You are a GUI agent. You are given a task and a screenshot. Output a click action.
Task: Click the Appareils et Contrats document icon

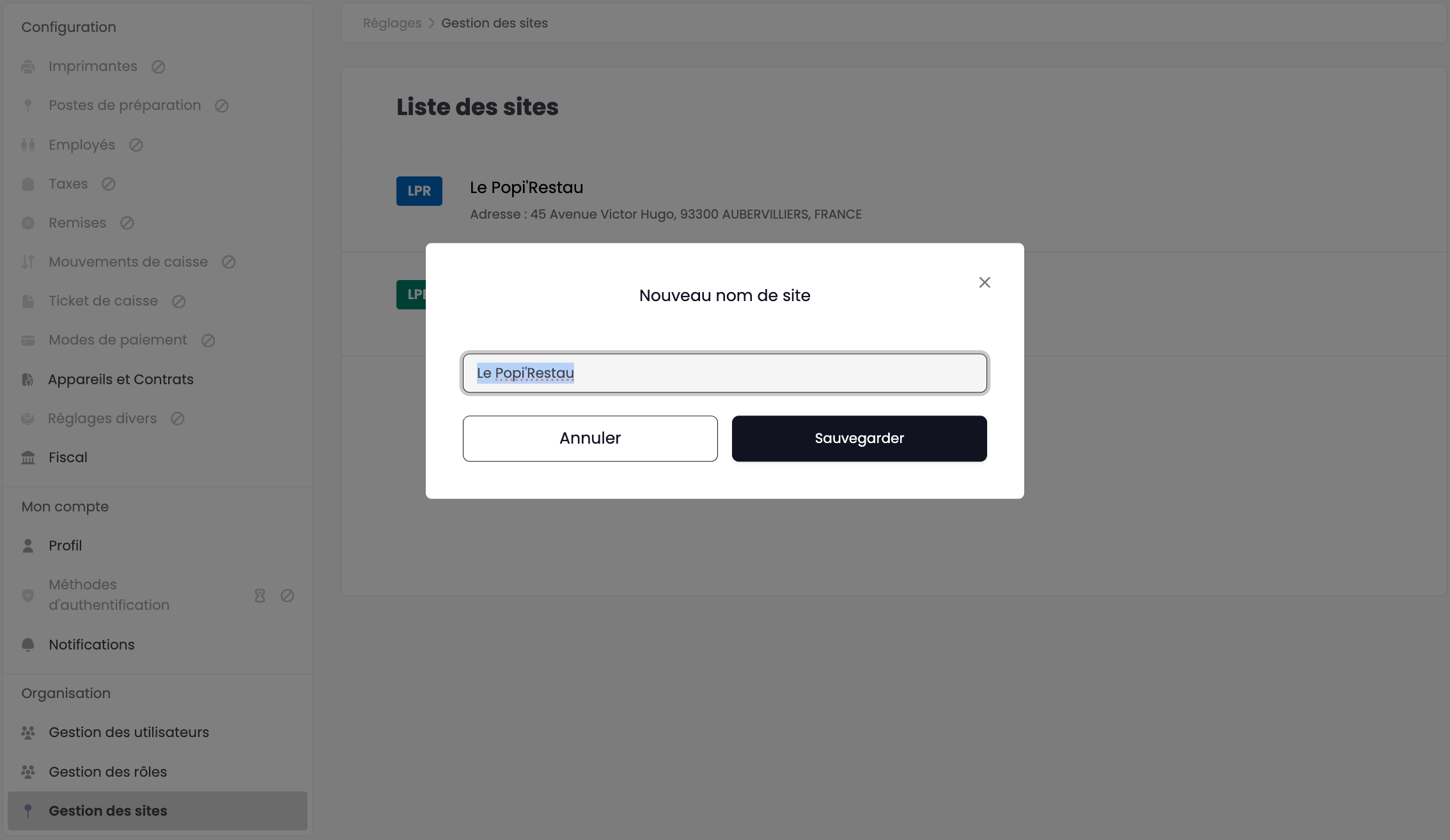28,380
